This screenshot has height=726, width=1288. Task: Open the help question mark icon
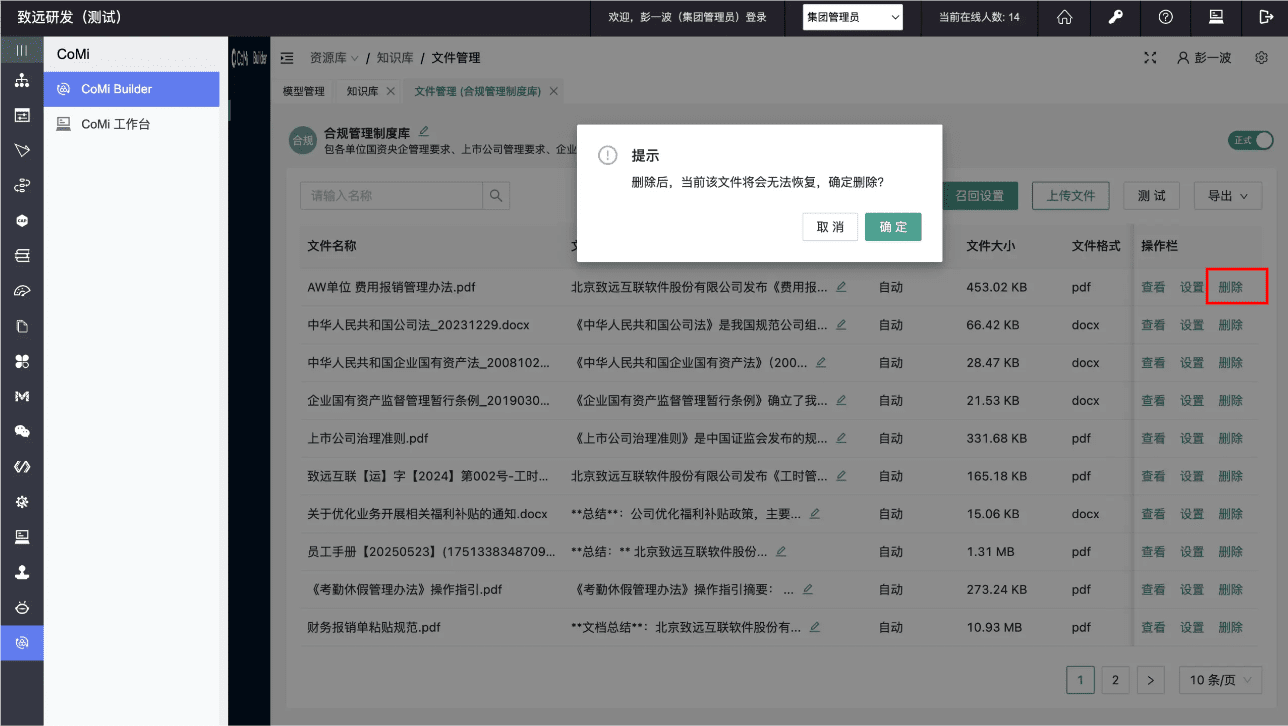tap(1165, 17)
